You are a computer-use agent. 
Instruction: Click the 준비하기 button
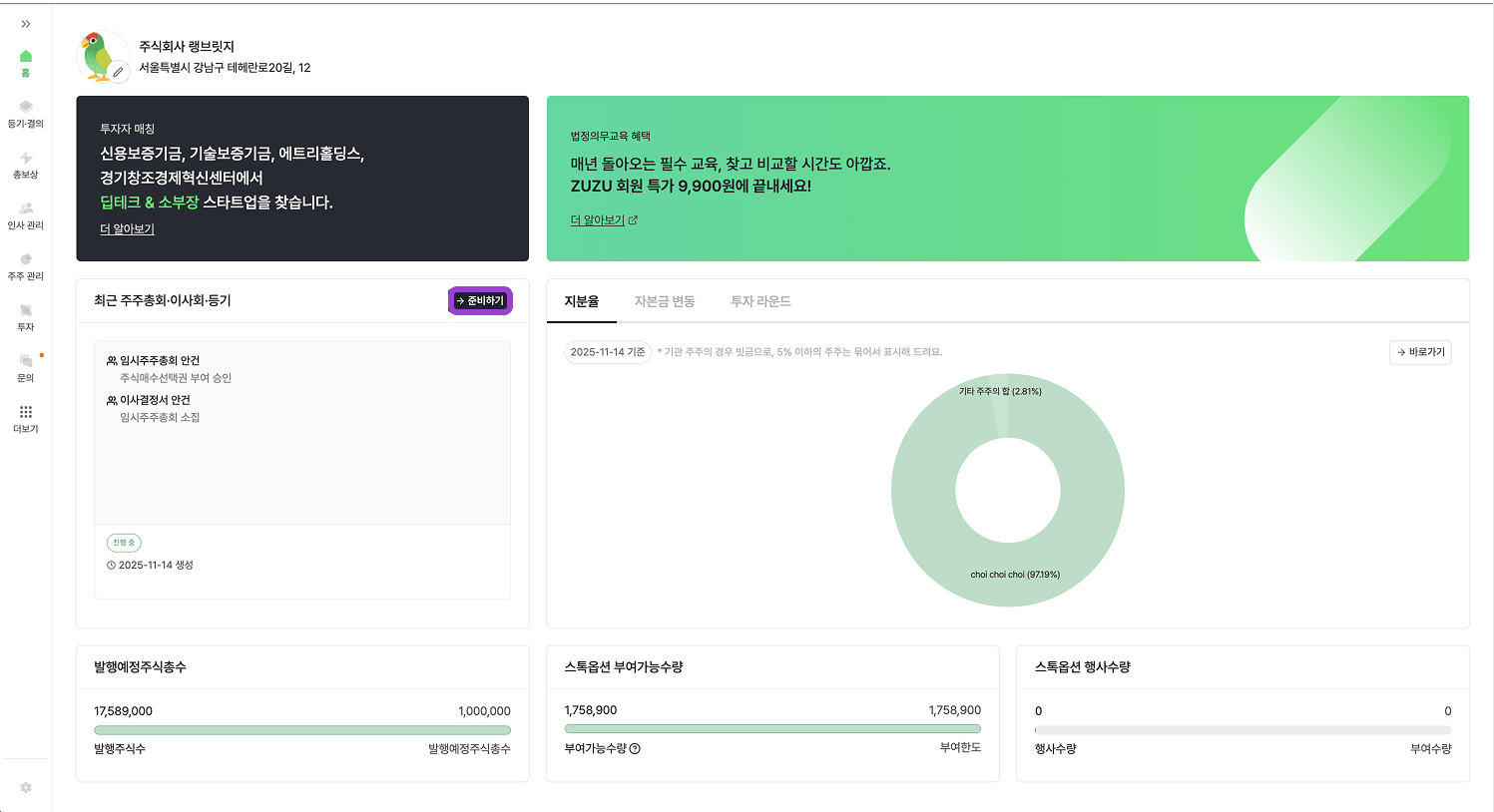coord(480,299)
